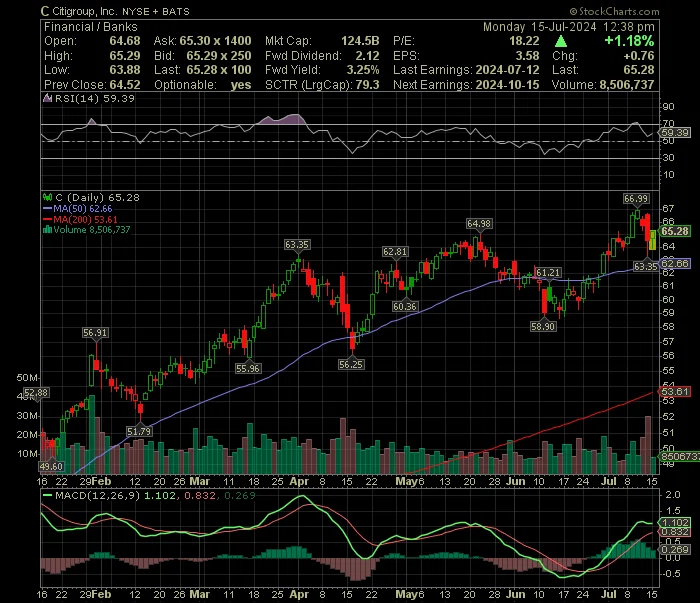Click the Low value 63.88
Screen dimensions: 700x603
[x=125, y=70]
